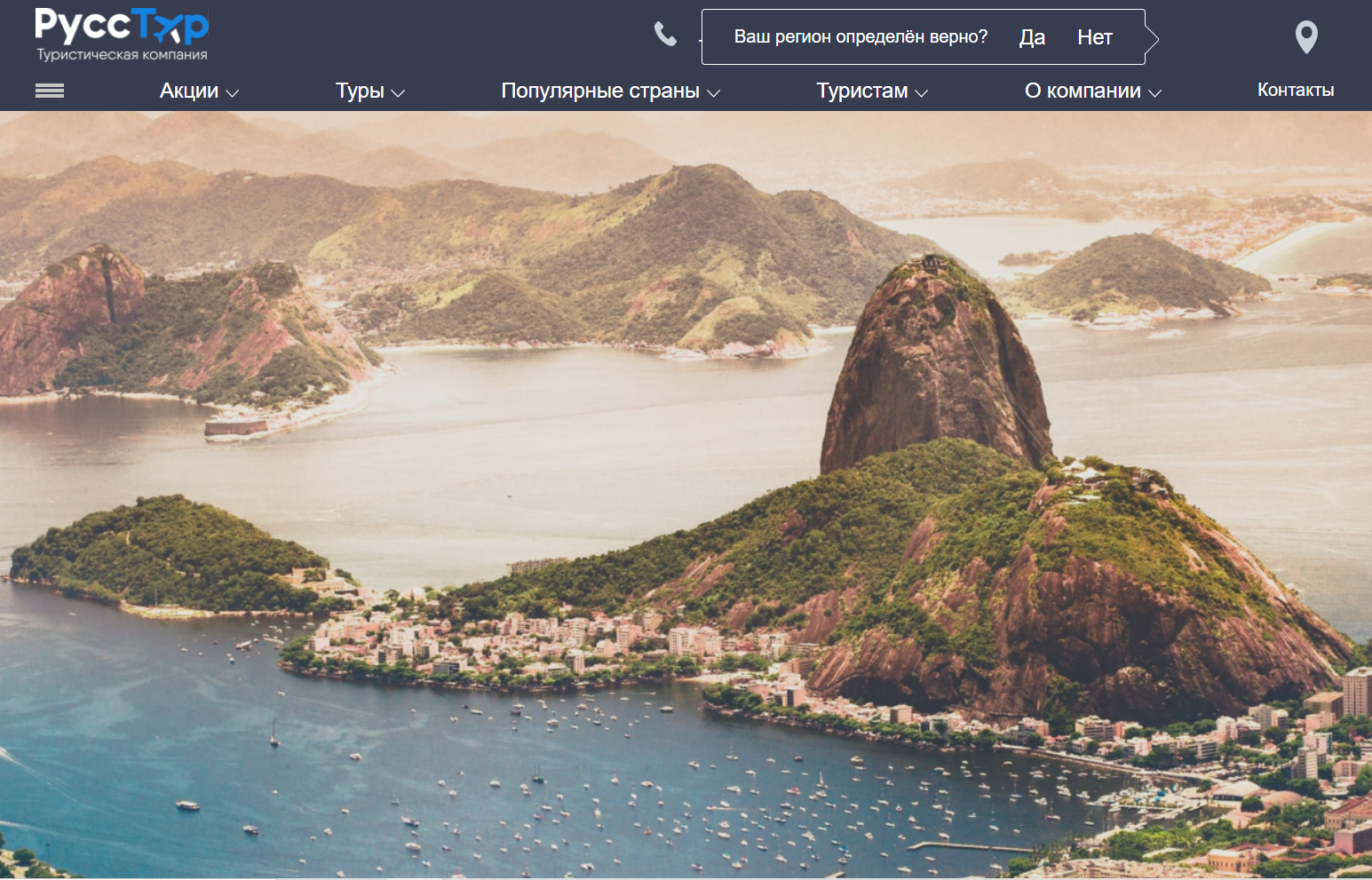This screenshot has width=1372, height=880.
Task: Click the map pin location icon
Action: (x=1306, y=37)
